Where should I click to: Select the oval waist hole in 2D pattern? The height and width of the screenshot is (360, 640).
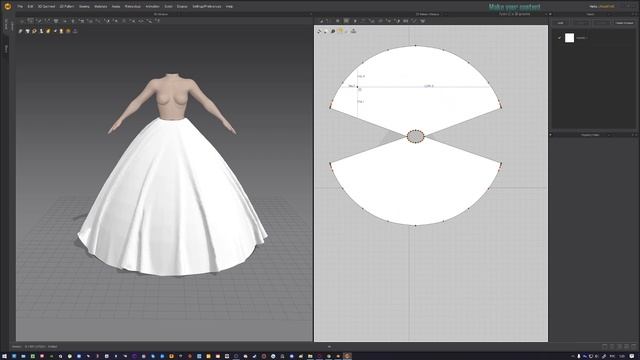point(416,136)
